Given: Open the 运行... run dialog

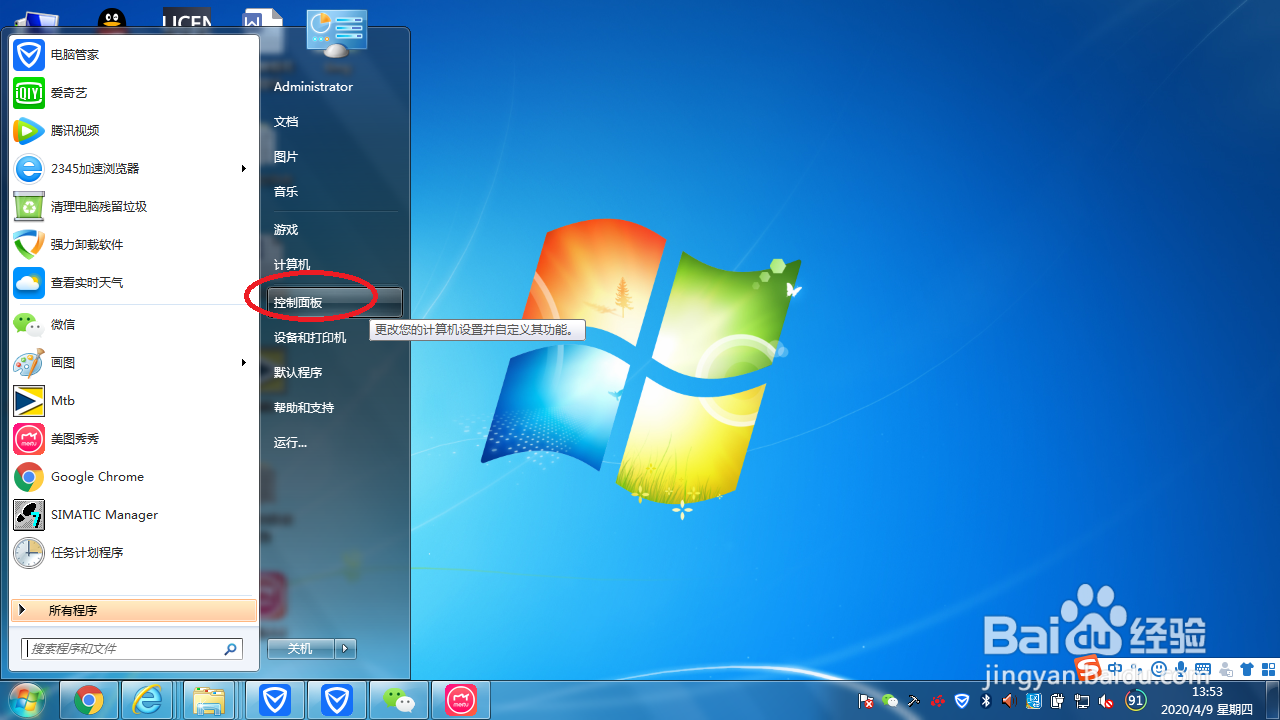Looking at the screenshot, I should (x=335, y=442).
